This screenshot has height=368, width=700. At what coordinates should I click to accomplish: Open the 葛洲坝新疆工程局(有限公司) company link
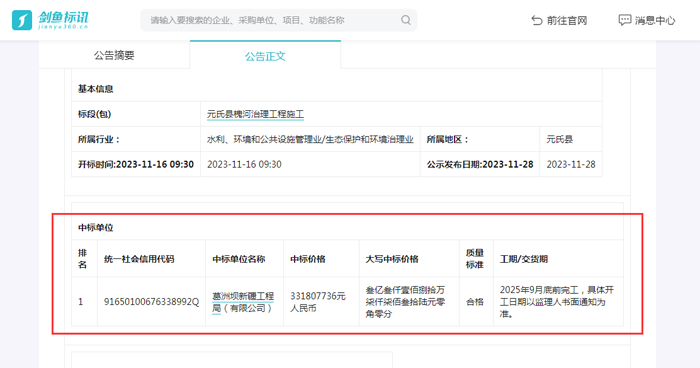point(243,302)
